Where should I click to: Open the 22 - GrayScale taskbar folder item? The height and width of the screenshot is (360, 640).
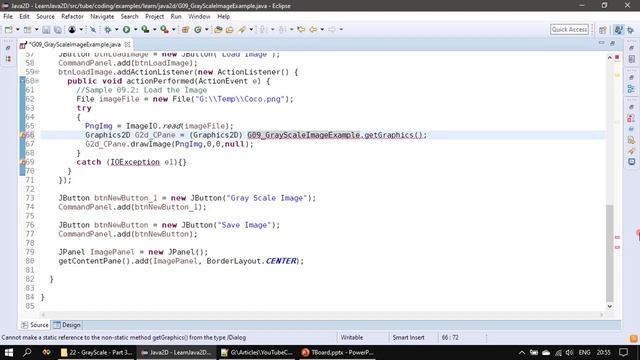pyautogui.click(x=96, y=352)
